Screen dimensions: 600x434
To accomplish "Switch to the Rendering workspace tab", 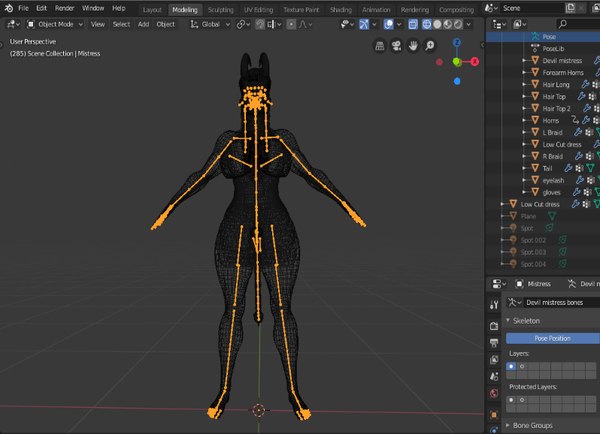I will pyautogui.click(x=415, y=10).
